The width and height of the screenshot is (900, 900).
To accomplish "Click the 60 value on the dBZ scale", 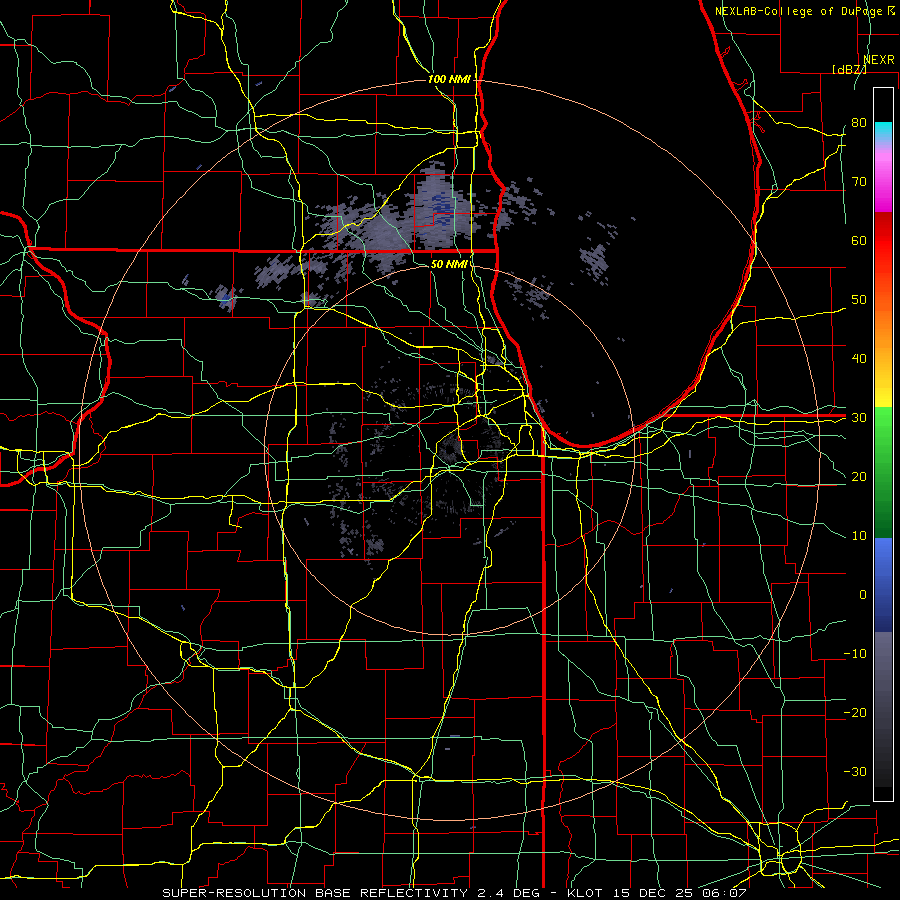I will tap(859, 240).
